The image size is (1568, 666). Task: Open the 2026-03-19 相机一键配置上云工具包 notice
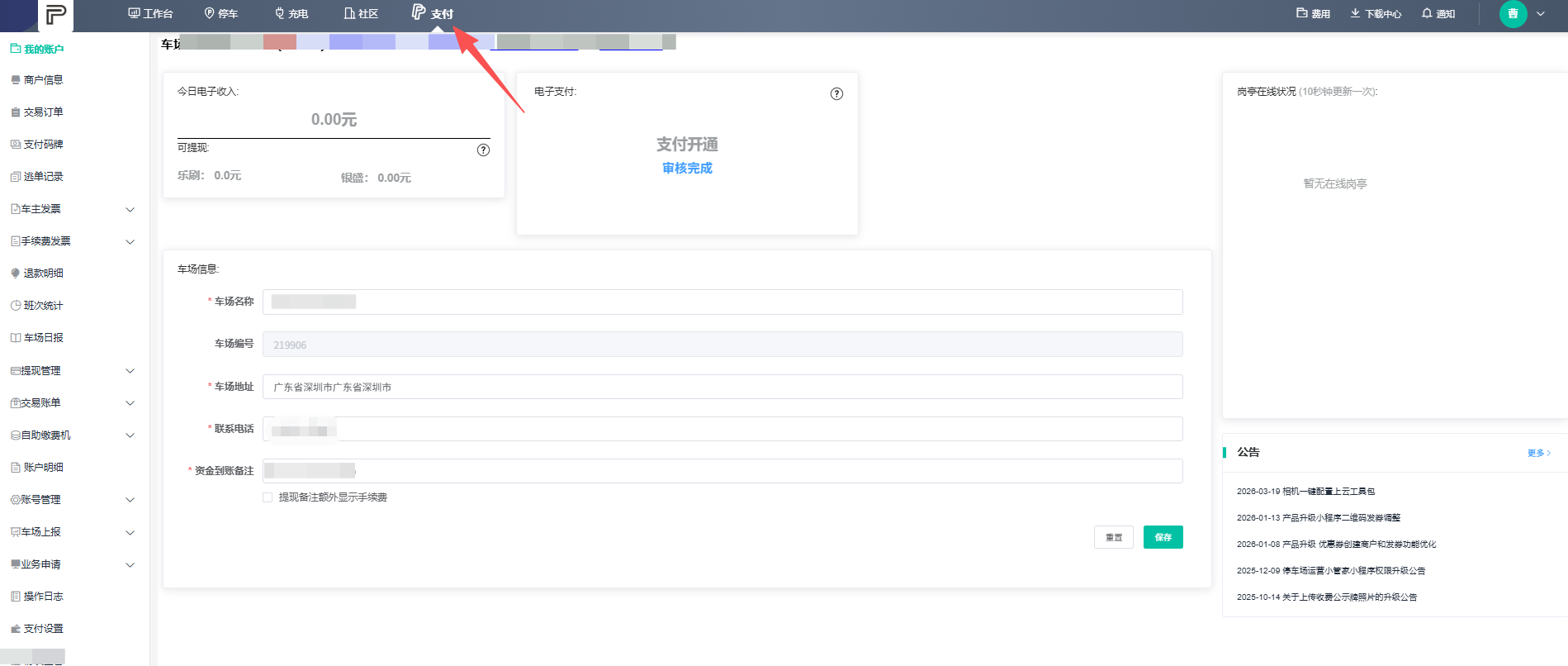tap(1305, 491)
